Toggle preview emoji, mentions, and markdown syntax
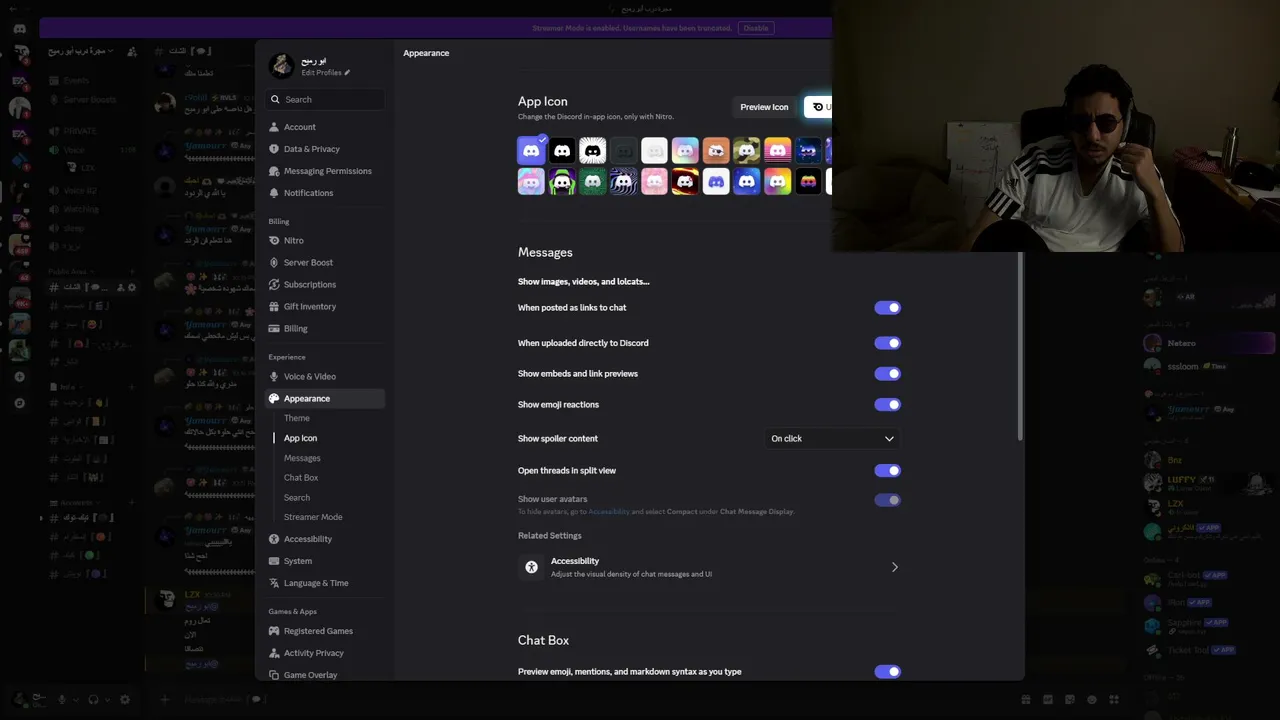 pos(887,672)
